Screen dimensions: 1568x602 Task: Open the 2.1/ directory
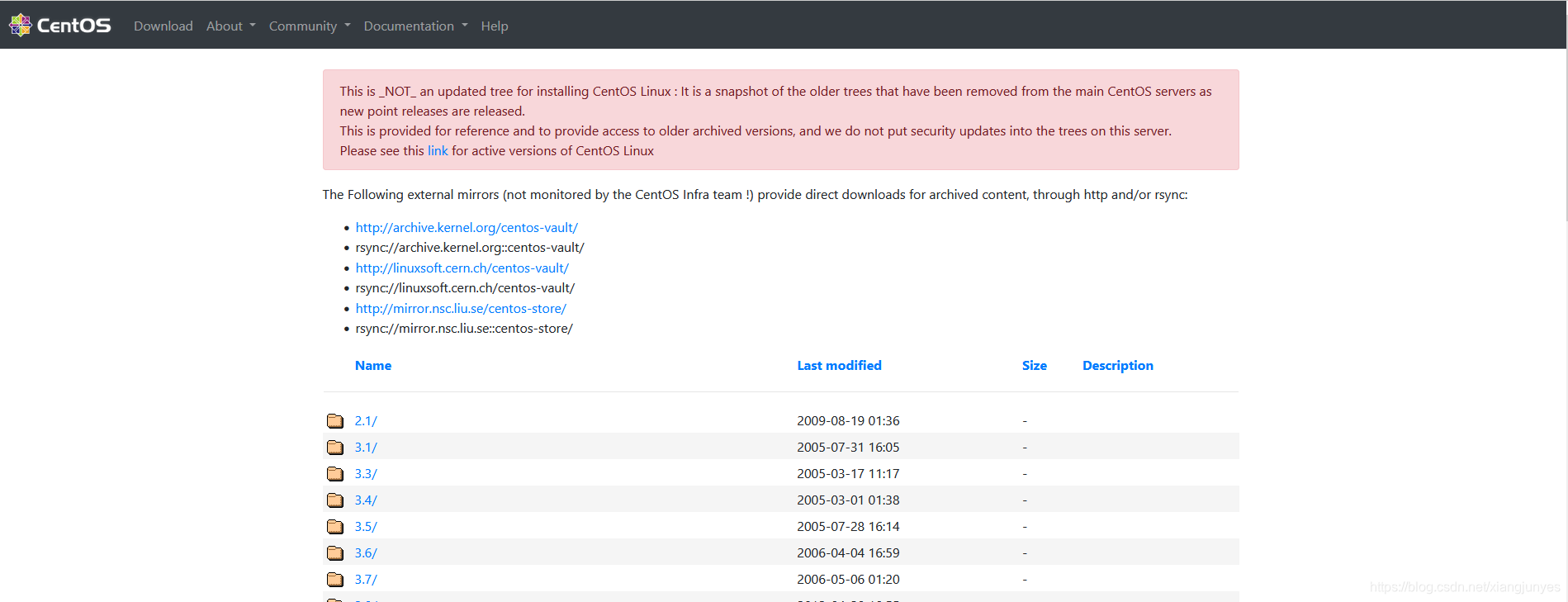pyautogui.click(x=366, y=421)
